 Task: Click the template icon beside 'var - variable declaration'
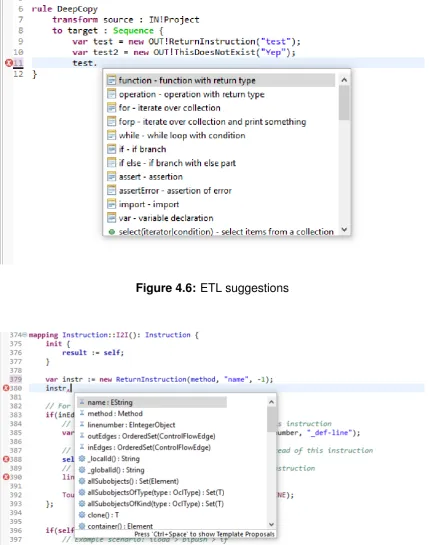coord(111,218)
